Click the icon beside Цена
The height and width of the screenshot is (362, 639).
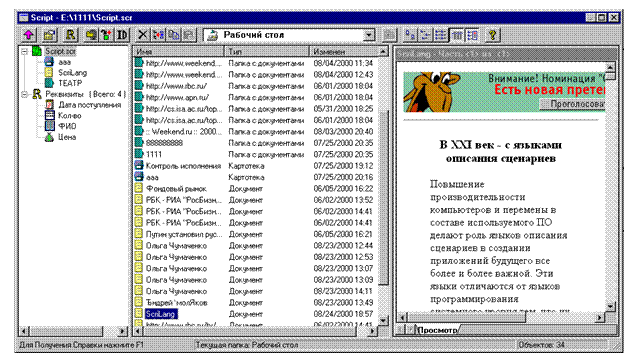(49, 137)
